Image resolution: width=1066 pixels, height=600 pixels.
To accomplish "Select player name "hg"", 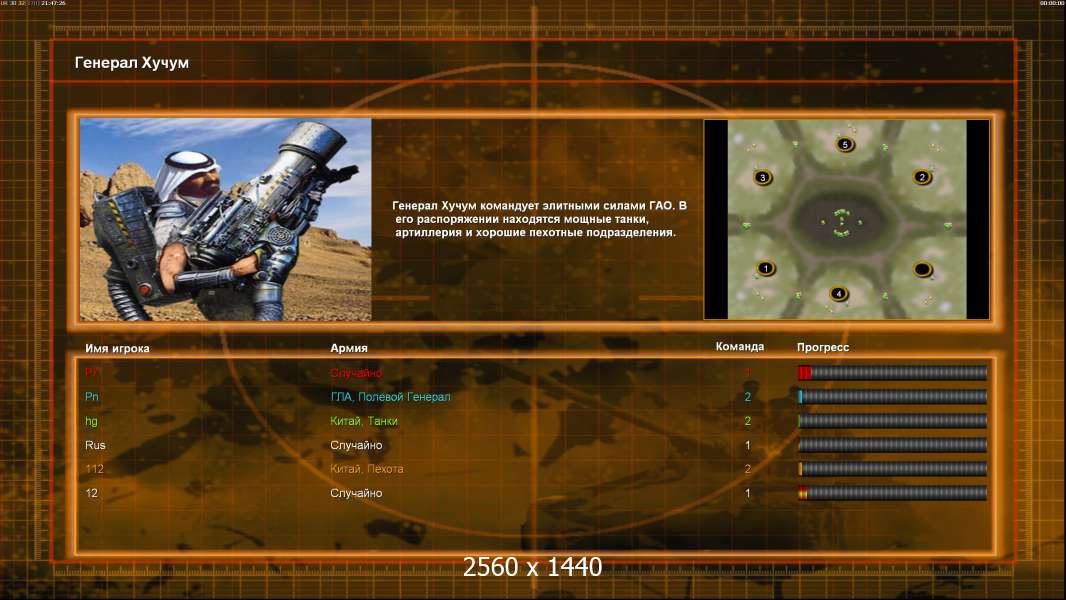I will click(x=91, y=421).
